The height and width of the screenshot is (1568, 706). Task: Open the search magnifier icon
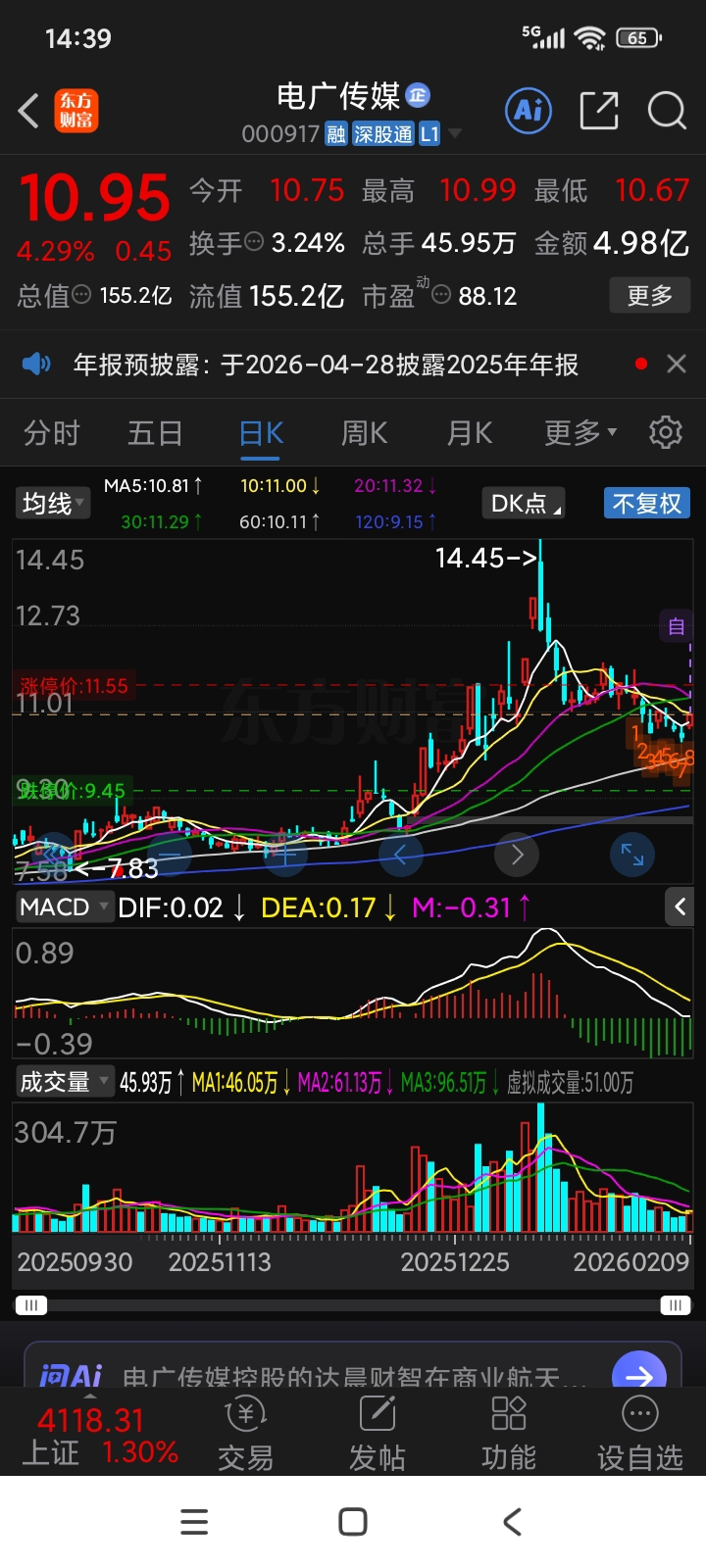(667, 110)
